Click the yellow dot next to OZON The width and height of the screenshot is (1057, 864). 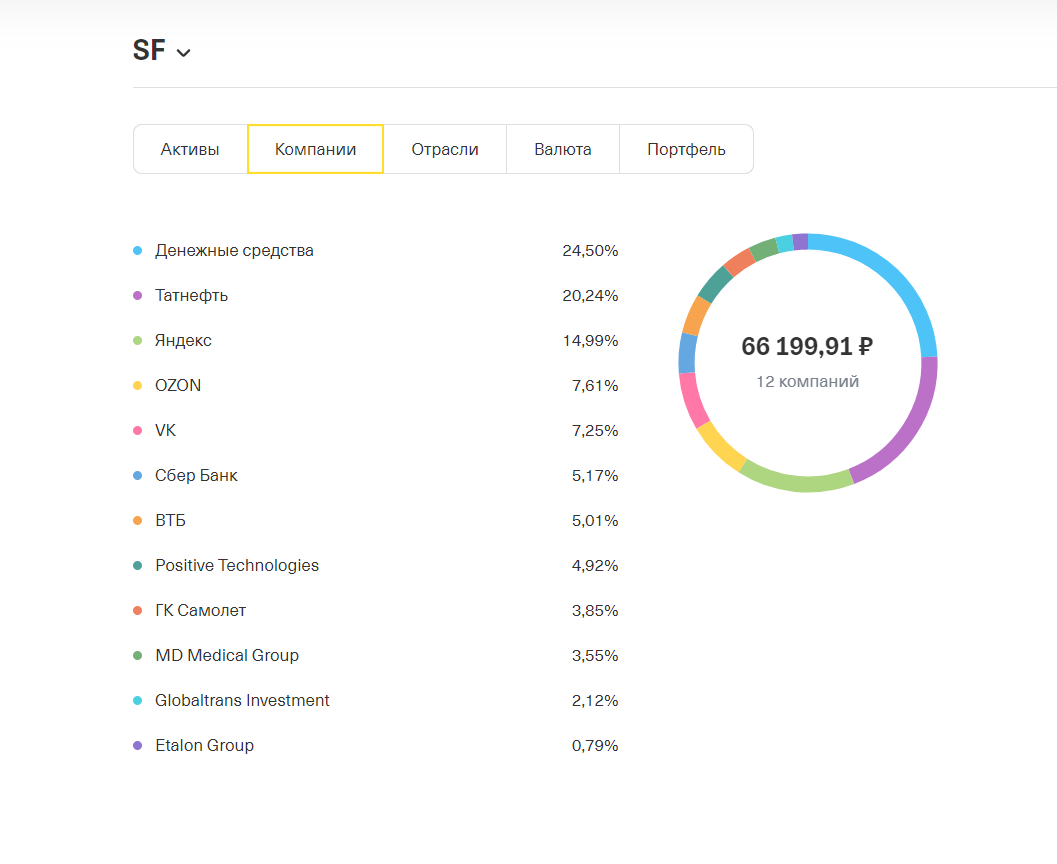(x=138, y=385)
